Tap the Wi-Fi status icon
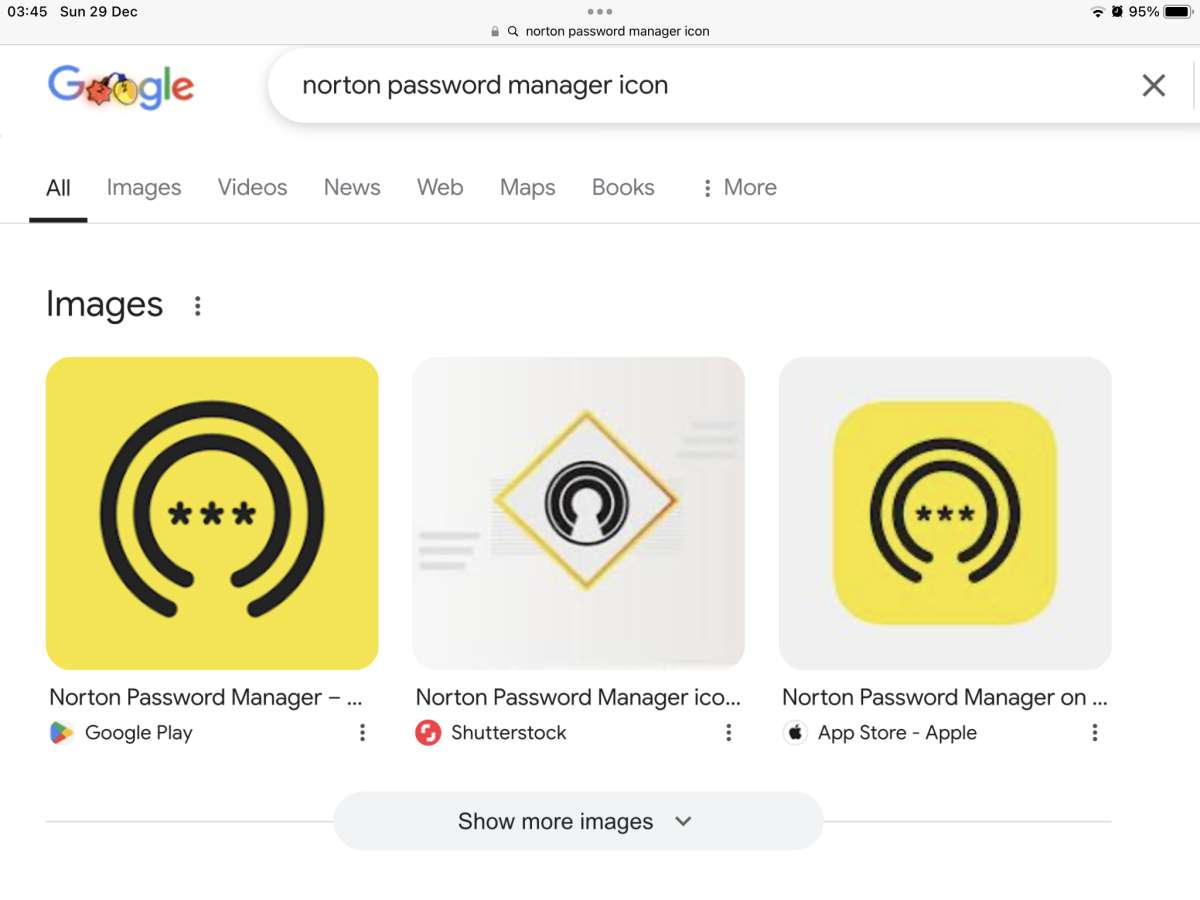Screen dimensions: 1200x900 (1098, 12)
